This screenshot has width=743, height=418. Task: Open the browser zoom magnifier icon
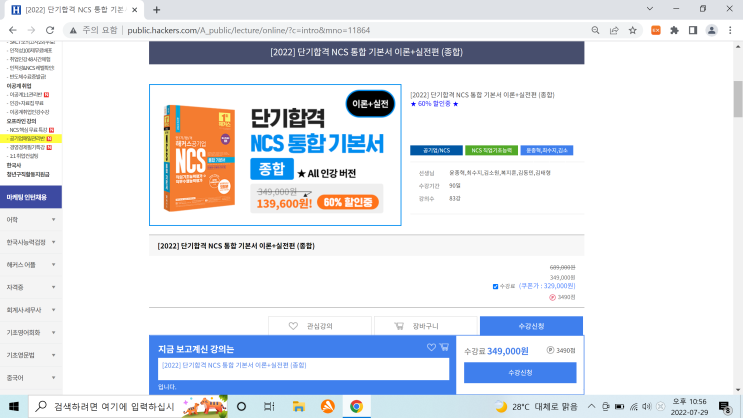click(x=595, y=30)
